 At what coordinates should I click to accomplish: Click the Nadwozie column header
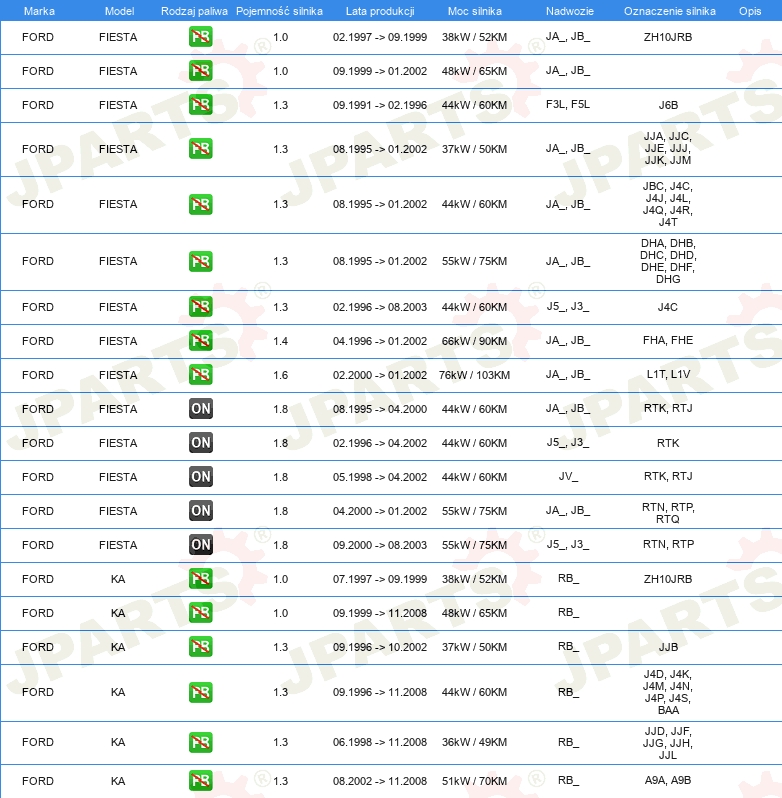(570, 11)
